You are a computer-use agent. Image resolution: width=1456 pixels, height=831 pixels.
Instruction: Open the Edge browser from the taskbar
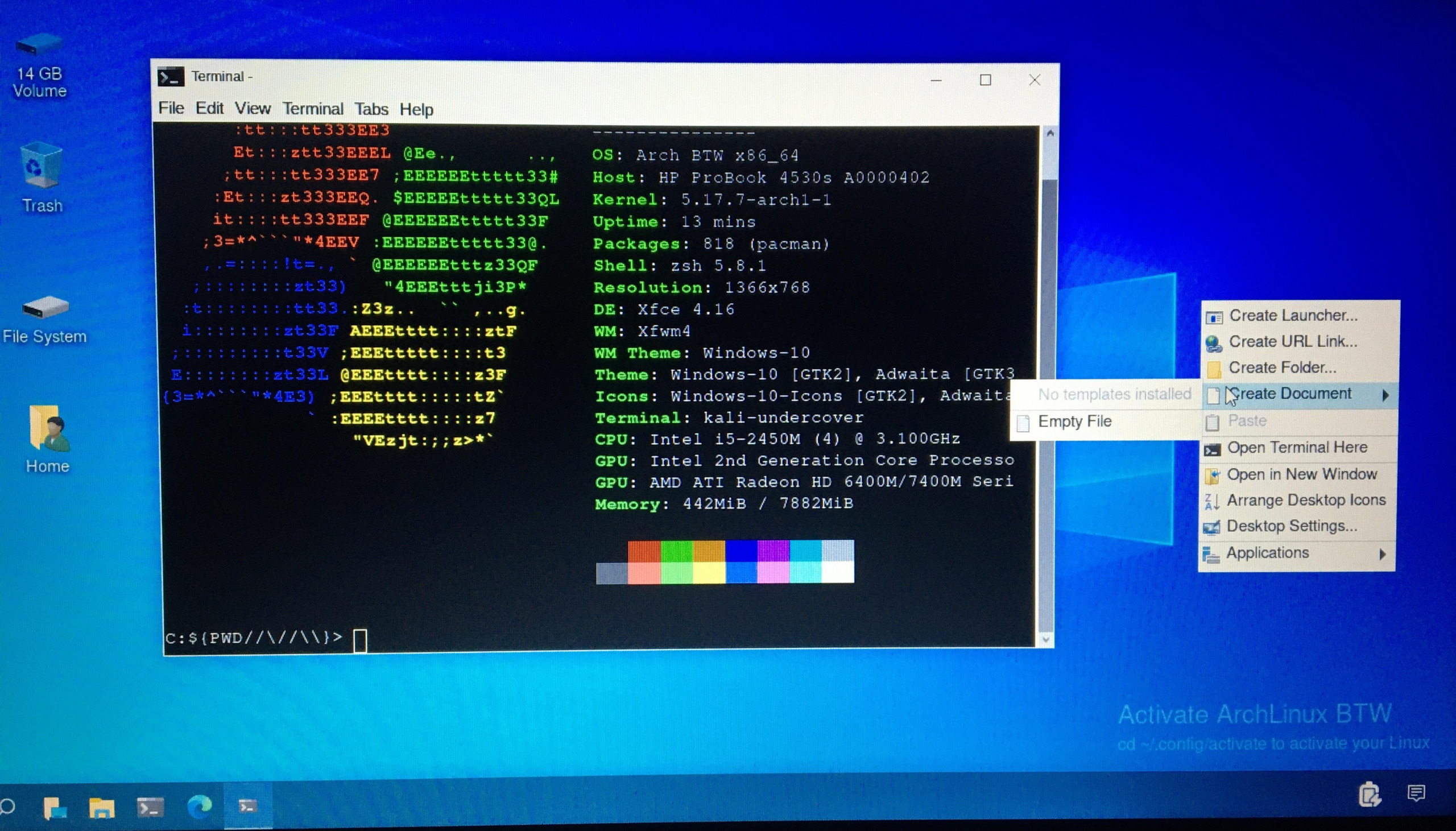click(200, 807)
